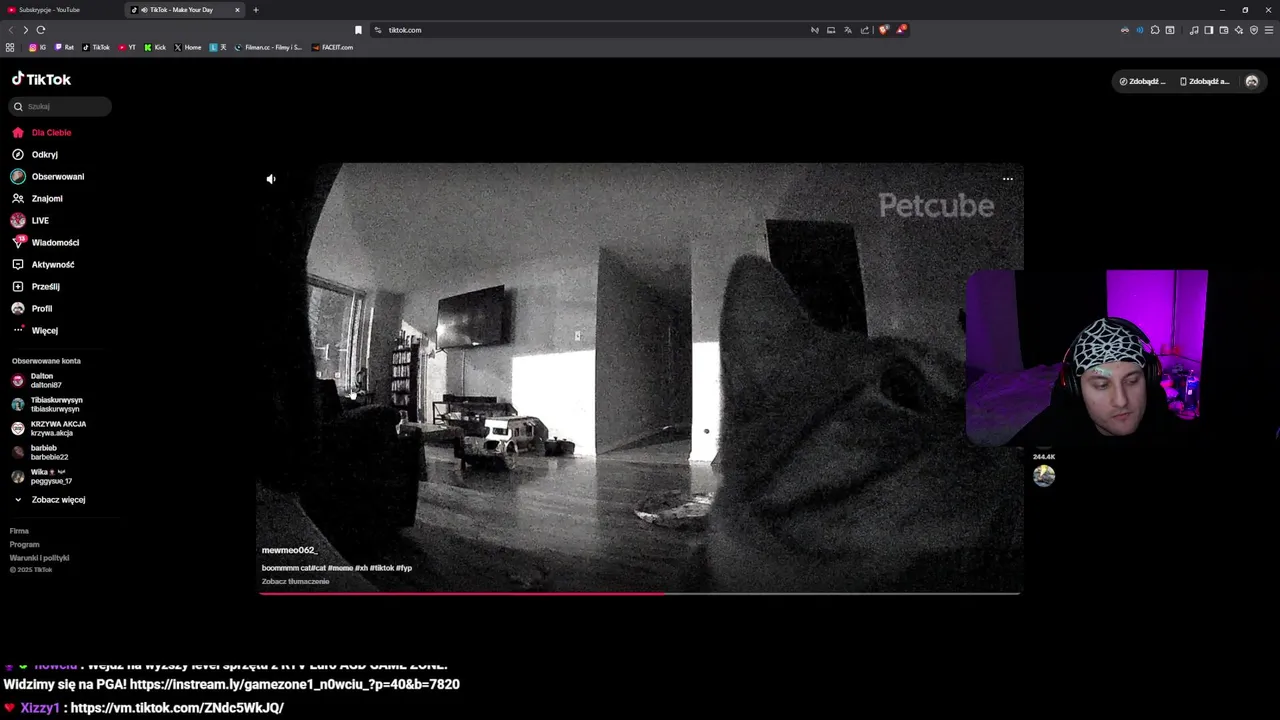Open Brave Rewards triangle icon

pyautogui.click(x=900, y=30)
